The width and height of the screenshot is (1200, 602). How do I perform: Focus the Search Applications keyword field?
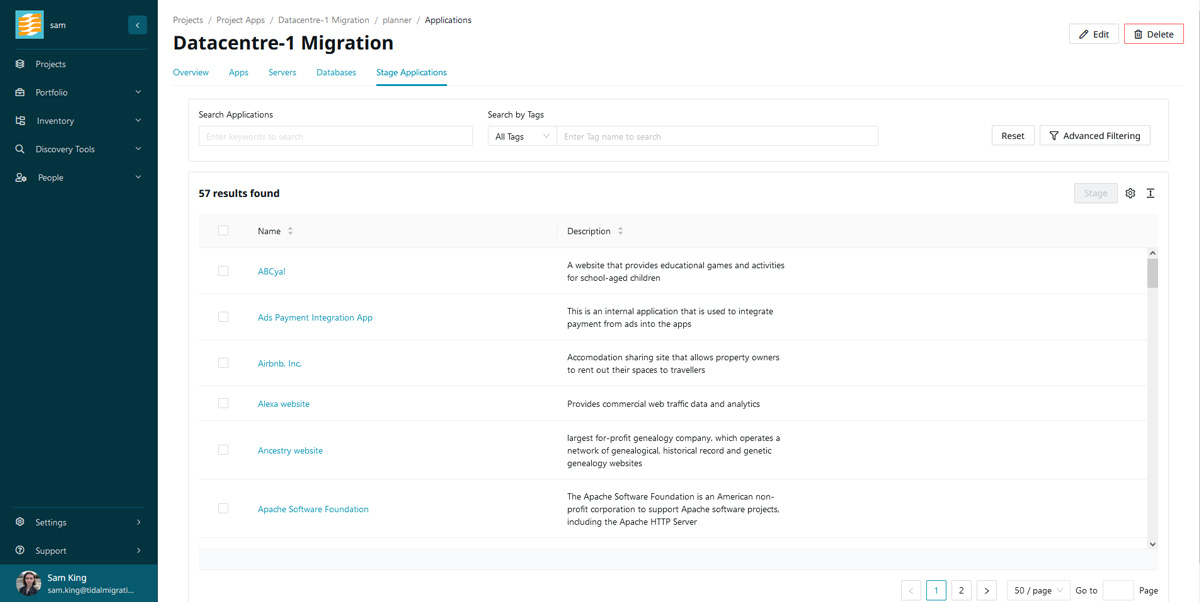336,136
